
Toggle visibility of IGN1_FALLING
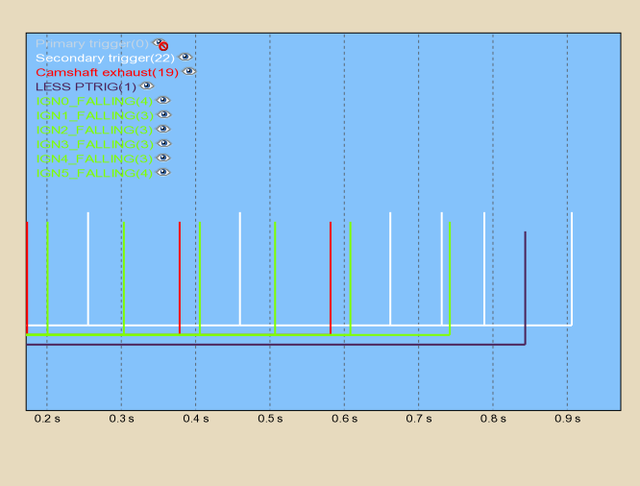[163, 115]
